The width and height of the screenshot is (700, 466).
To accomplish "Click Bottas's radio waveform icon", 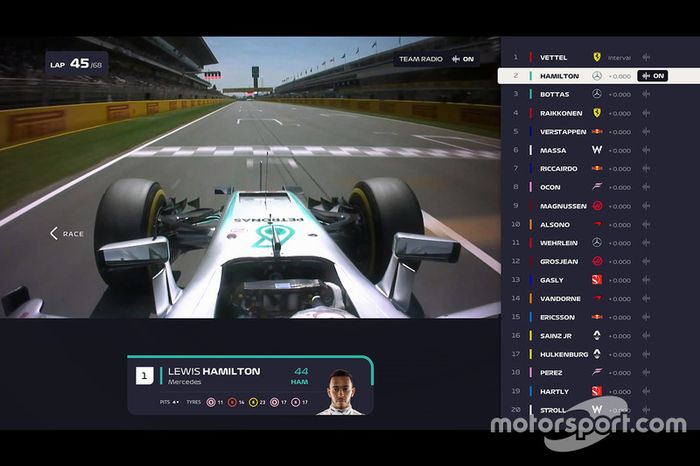I will 647,94.
